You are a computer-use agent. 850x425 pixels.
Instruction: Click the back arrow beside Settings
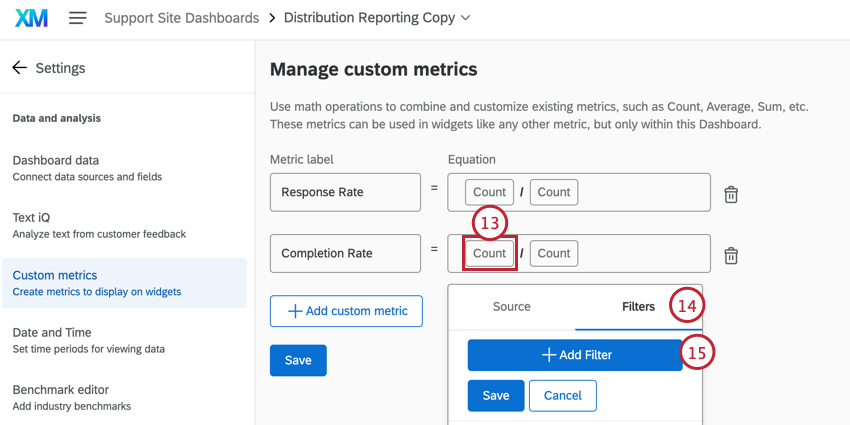click(19, 68)
